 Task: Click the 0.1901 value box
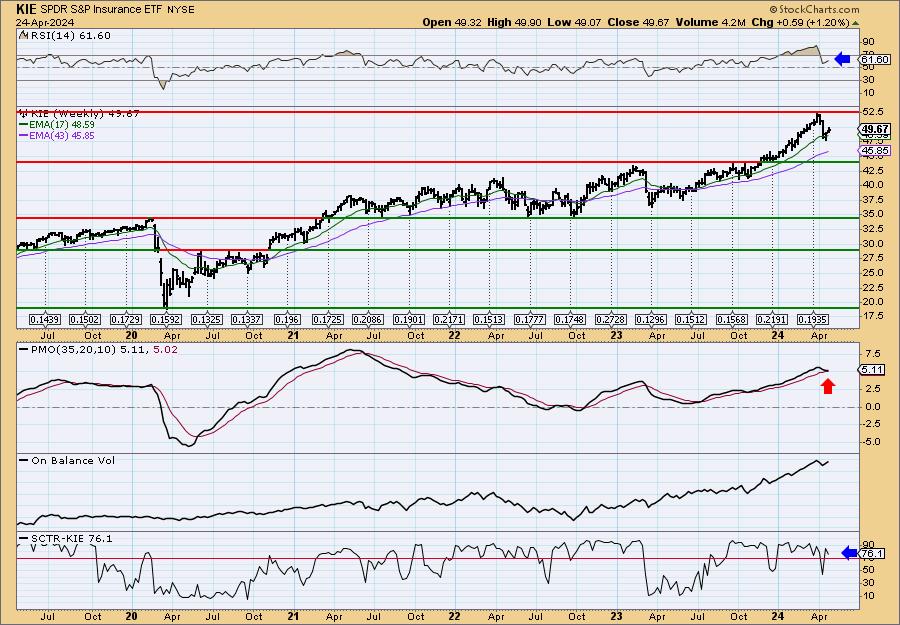pyautogui.click(x=409, y=319)
